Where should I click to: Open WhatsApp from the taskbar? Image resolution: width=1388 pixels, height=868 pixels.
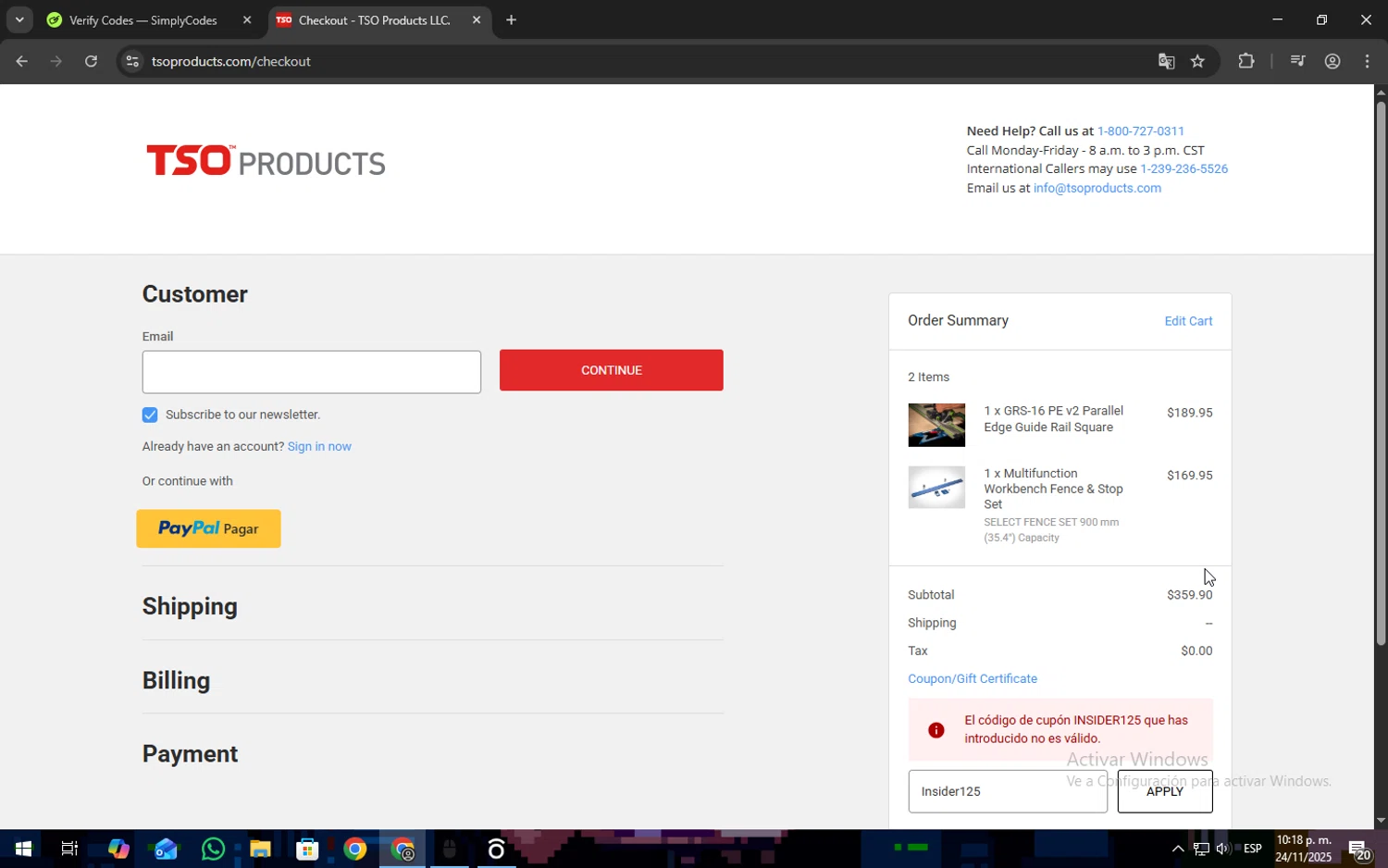point(213,849)
